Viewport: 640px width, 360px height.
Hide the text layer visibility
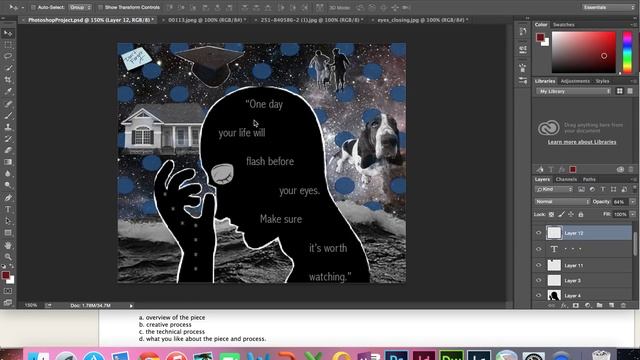tap(538, 249)
